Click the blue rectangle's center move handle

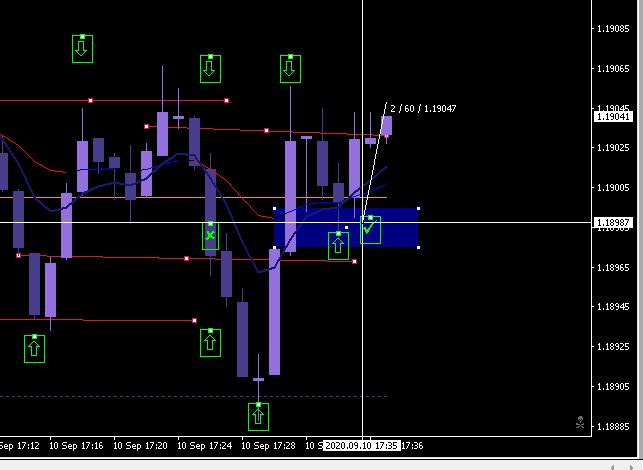tap(347, 228)
